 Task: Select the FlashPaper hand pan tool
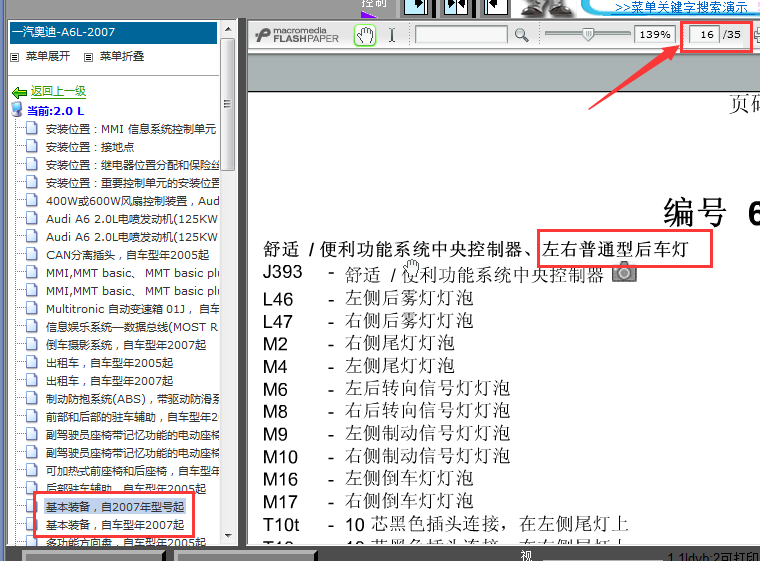point(365,35)
